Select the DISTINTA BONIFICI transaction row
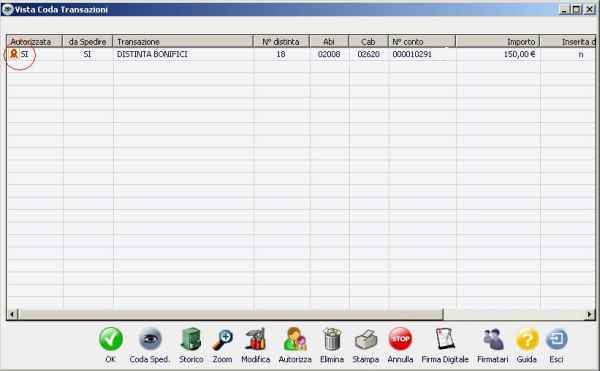Image resolution: width=600 pixels, height=371 pixels. tap(301, 54)
